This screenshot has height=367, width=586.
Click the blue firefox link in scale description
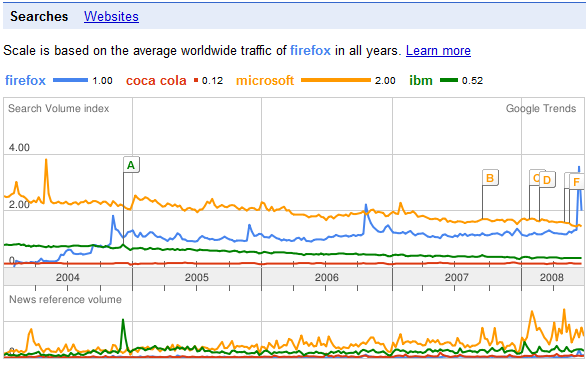pos(310,50)
